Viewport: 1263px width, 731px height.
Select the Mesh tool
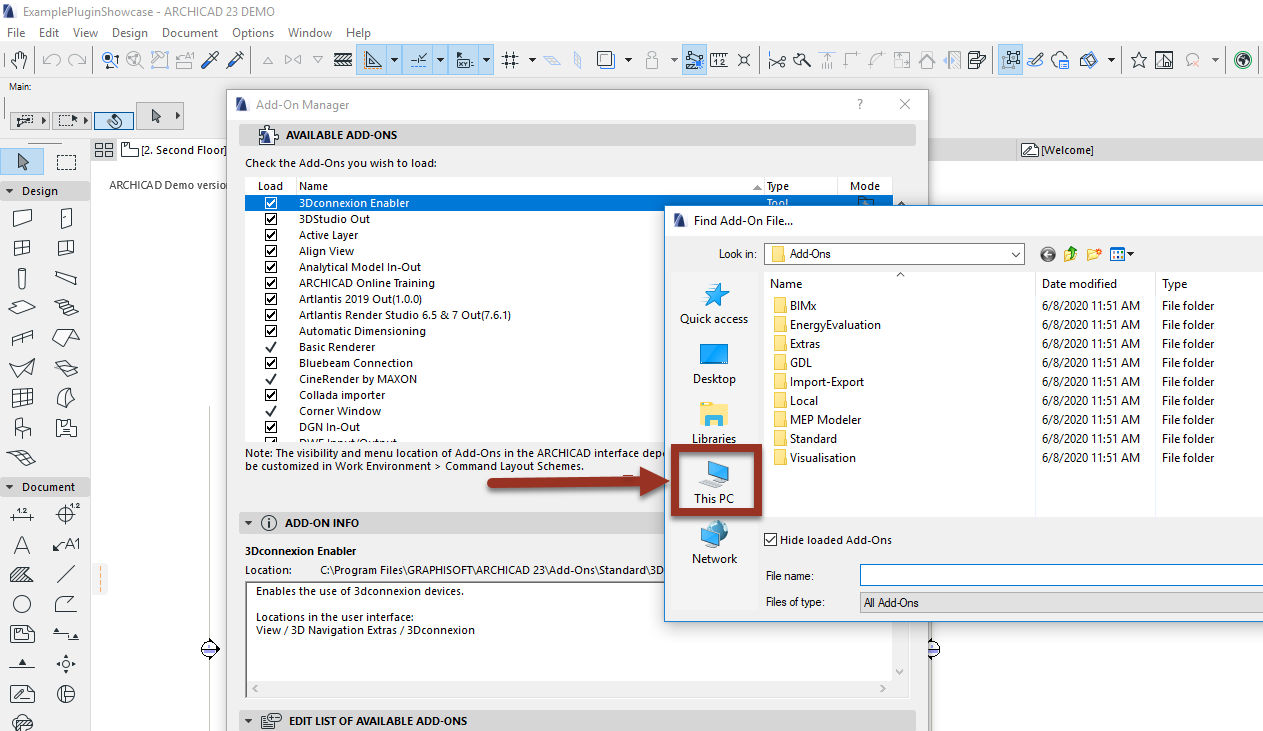22,458
